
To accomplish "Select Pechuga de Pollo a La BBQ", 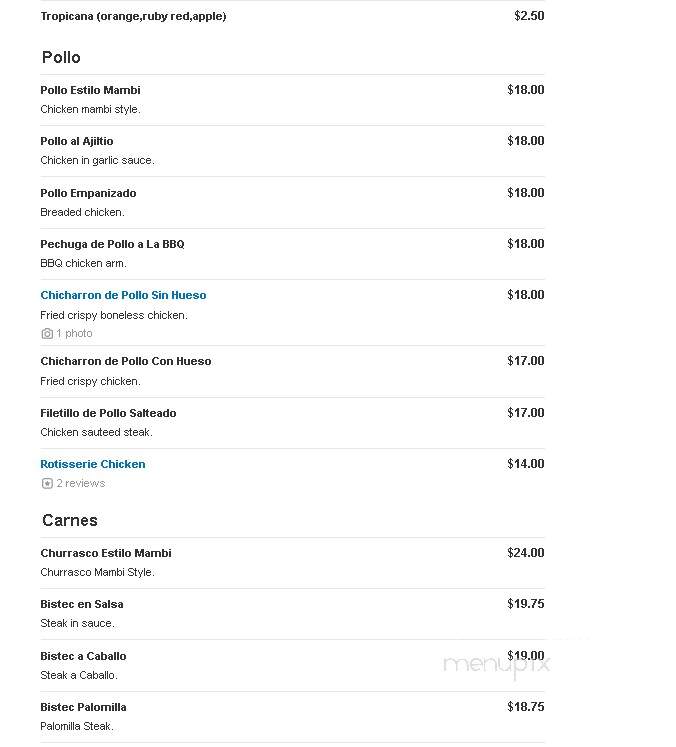I will point(112,244).
